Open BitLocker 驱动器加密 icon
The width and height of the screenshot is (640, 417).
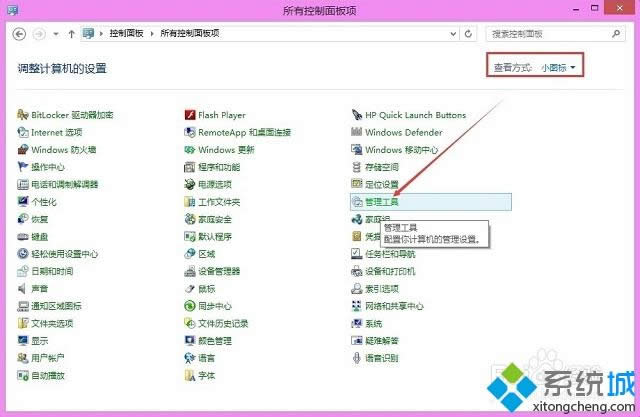[23, 115]
